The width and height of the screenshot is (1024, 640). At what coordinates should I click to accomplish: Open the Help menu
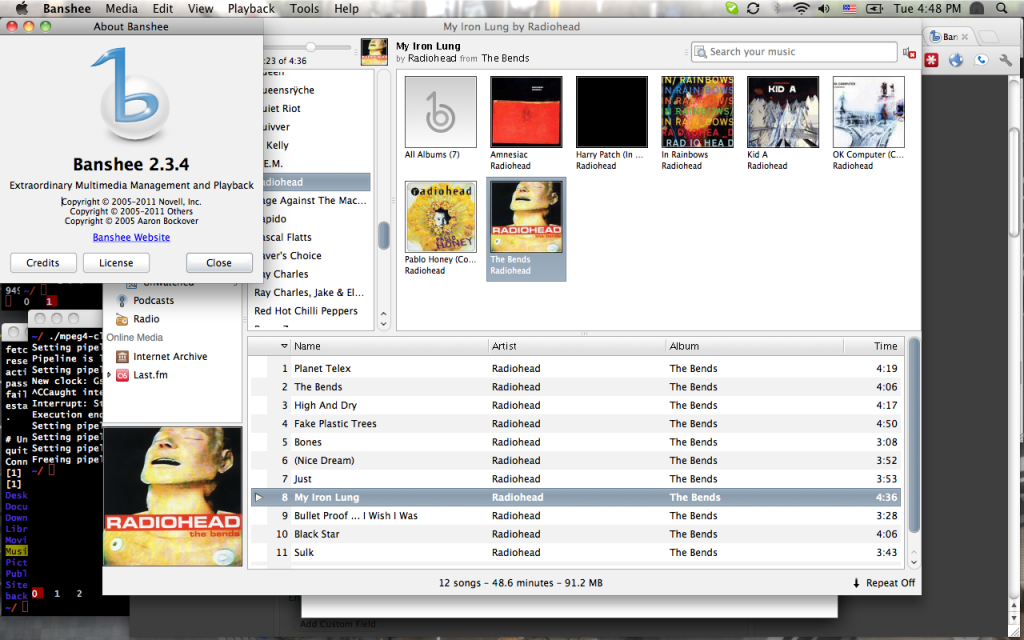[x=346, y=8]
